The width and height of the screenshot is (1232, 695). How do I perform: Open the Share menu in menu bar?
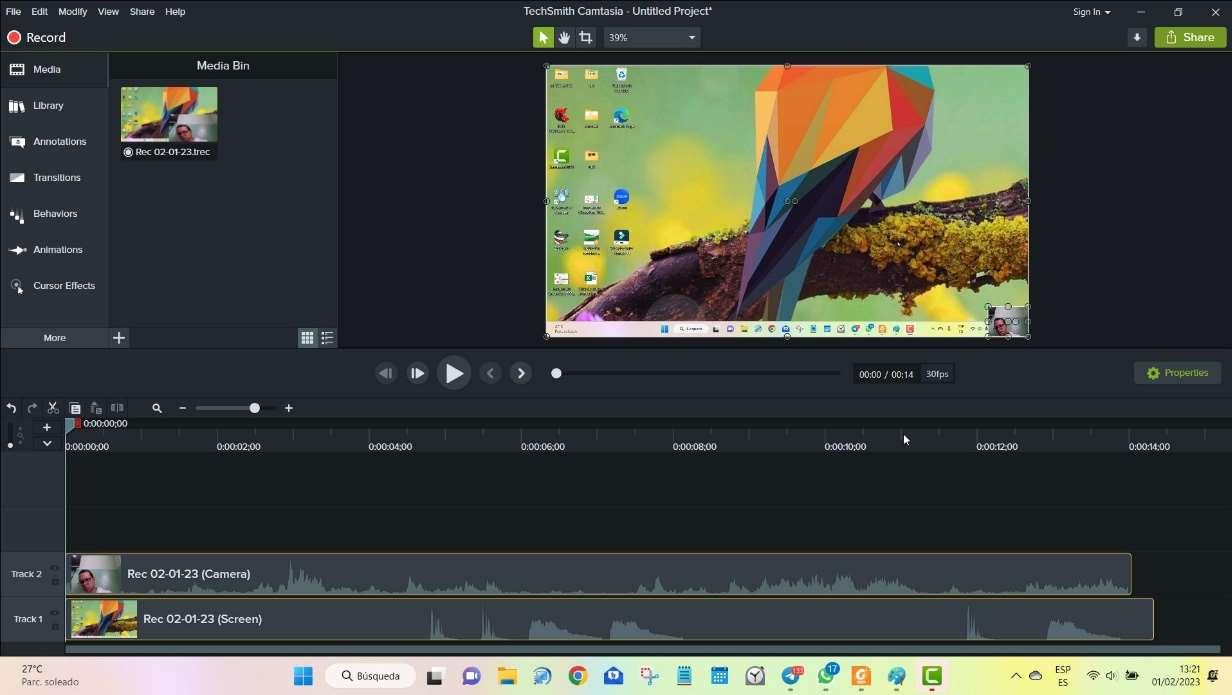pyautogui.click(x=142, y=11)
